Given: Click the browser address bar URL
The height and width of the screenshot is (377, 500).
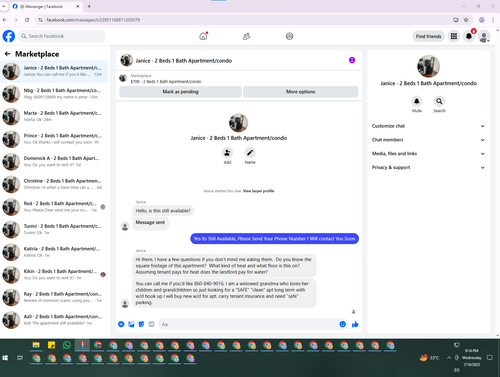Looking at the screenshot, I should [93, 20].
